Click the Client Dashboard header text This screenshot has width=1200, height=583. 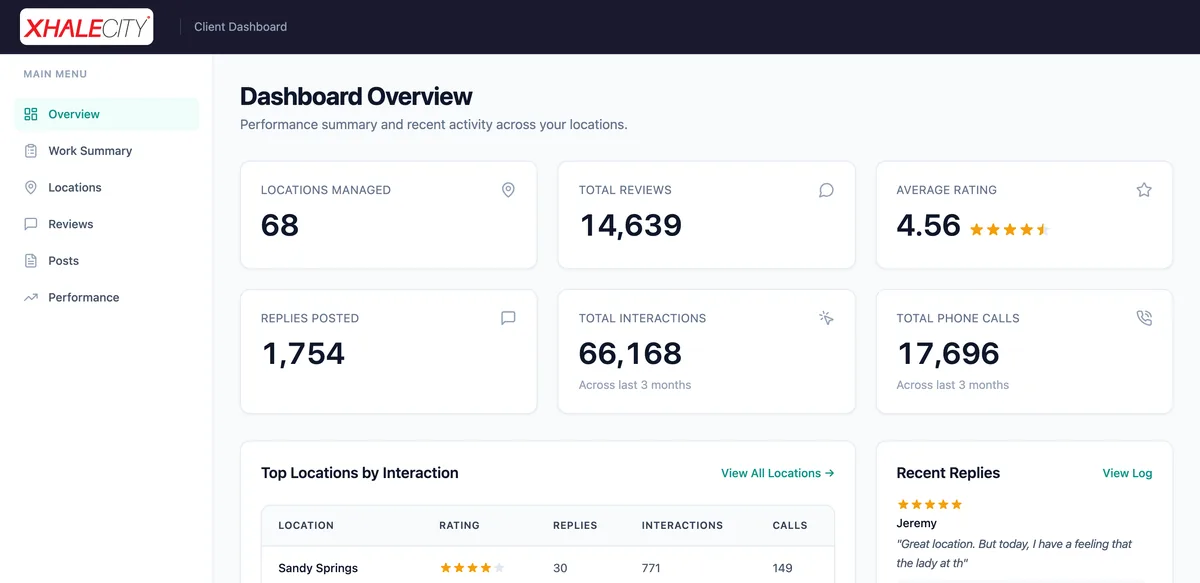[x=240, y=27]
